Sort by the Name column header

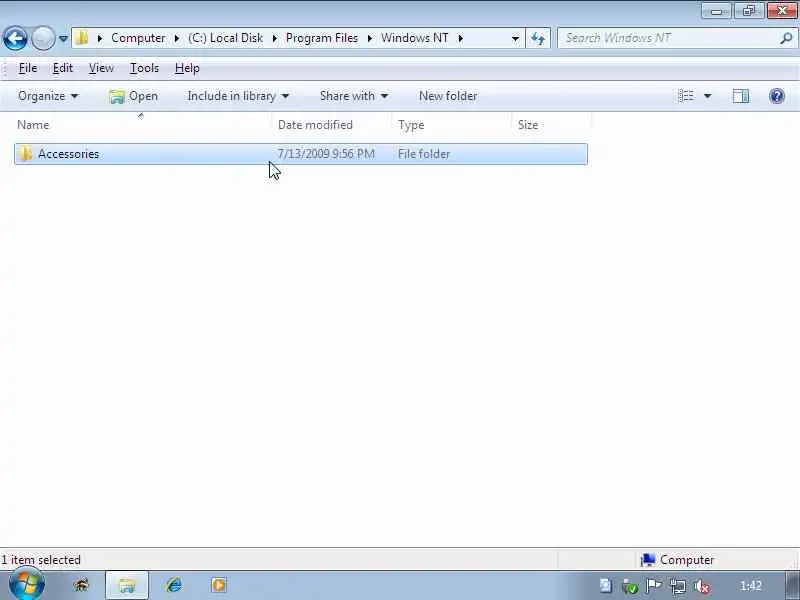click(x=143, y=125)
